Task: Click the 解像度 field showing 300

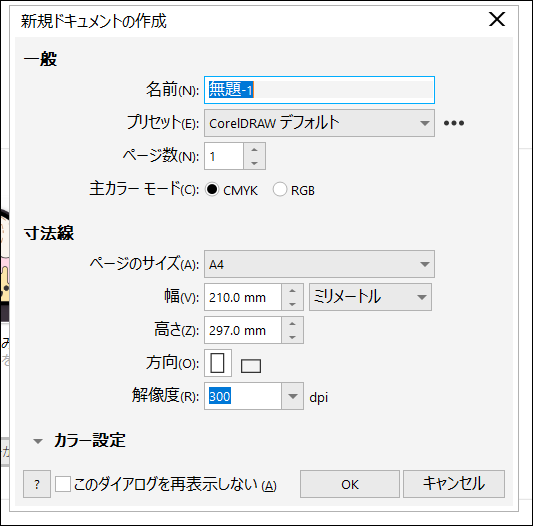Action: 243,396
